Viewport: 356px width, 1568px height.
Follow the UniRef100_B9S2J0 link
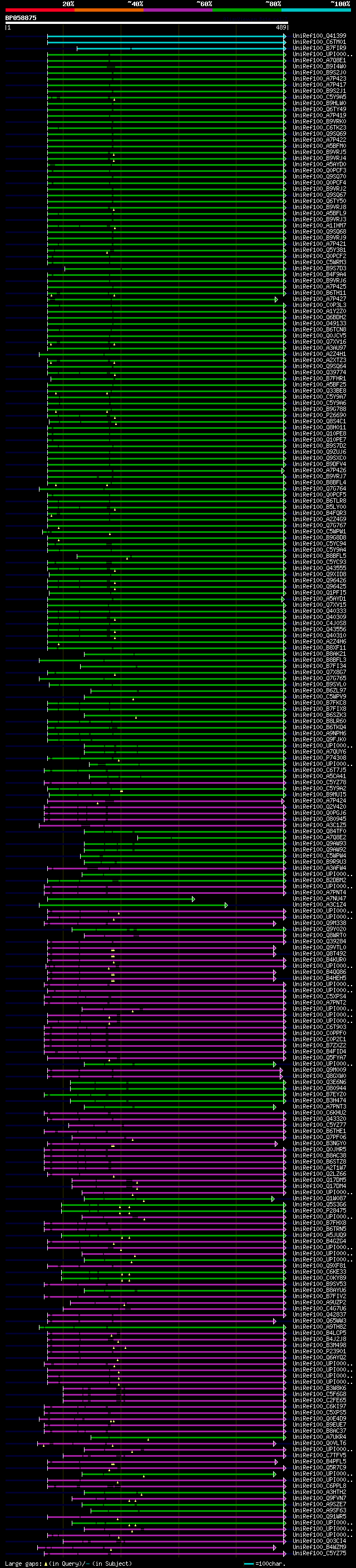tap(319, 72)
